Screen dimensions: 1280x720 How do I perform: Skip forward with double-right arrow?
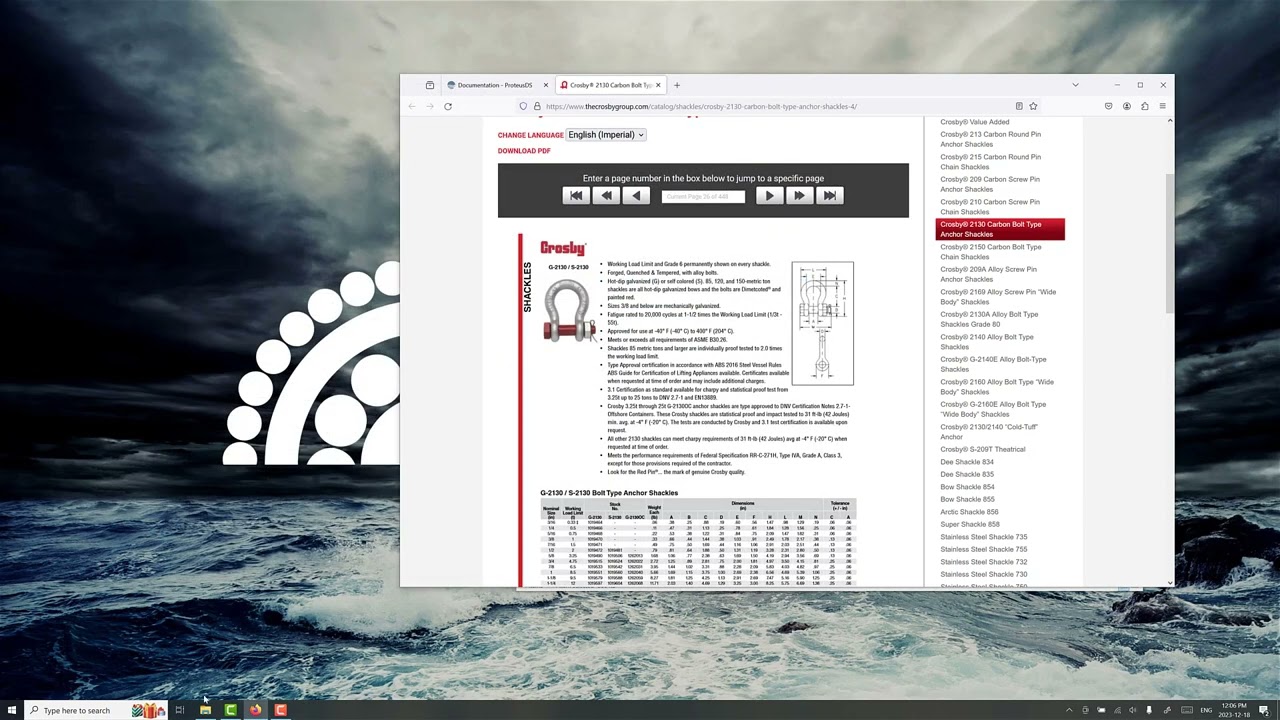point(799,196)
